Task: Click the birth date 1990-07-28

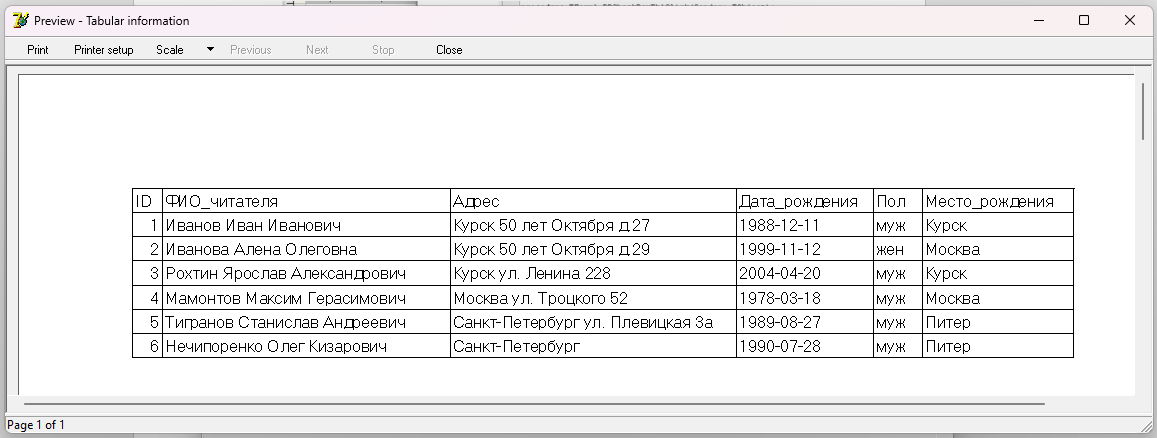Action: coord(805,346)
